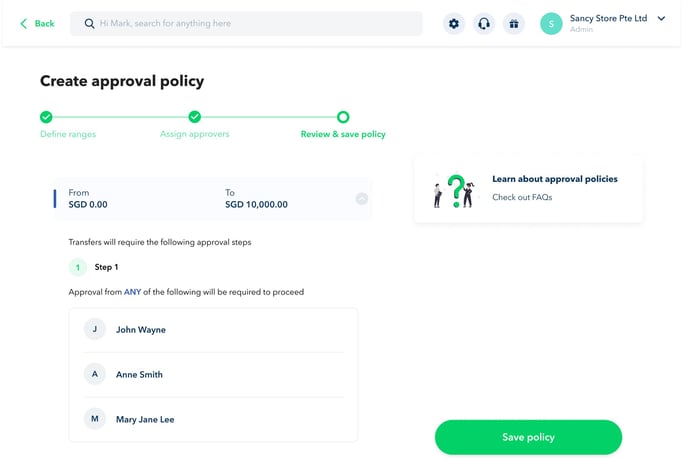Click Mary Jane Lee's avatar initial
Screen dimensions: 683x460
click(x=95, y=419)
